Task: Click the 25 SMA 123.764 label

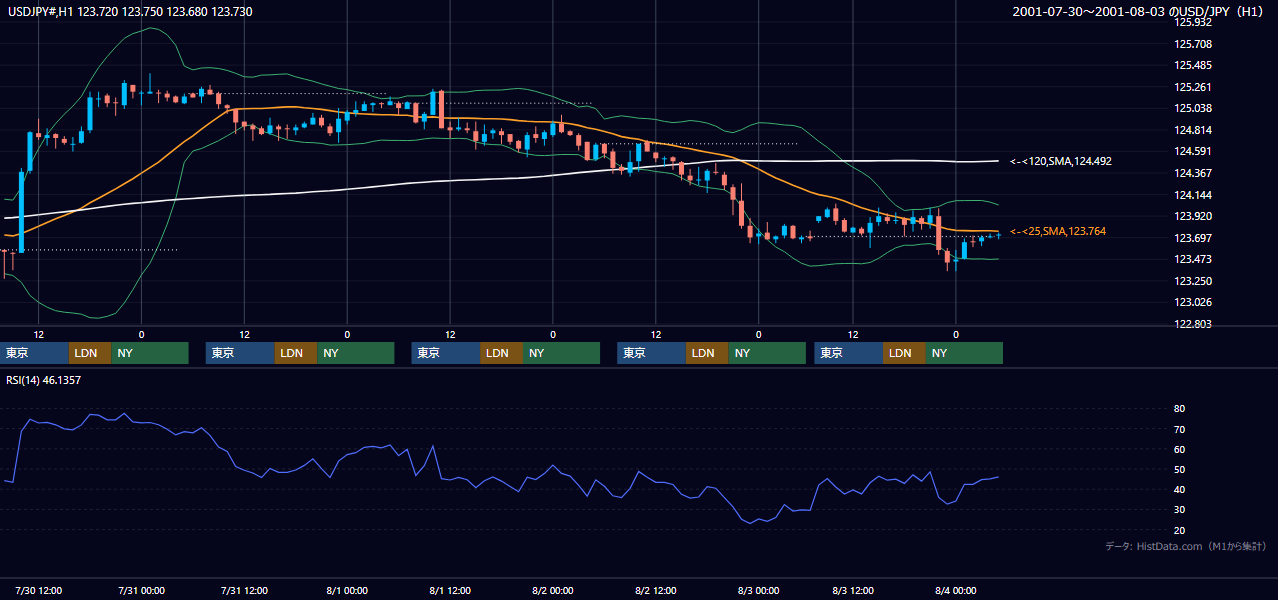Action: pyautogui.click(x=1058, y=231)
